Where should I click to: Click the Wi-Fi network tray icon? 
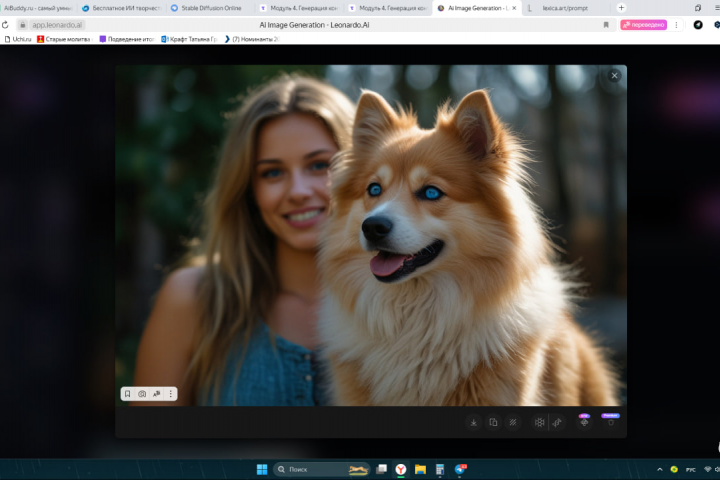tap(708, 469)
